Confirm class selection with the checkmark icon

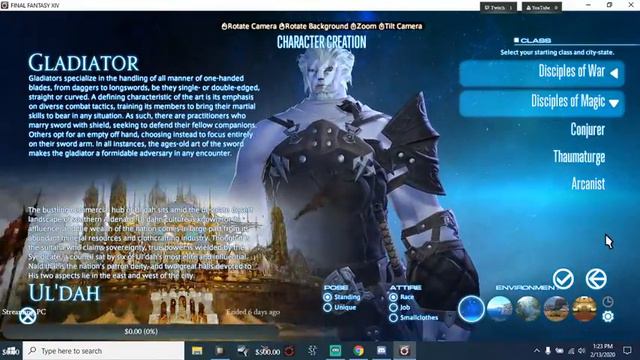coord(563,279)
